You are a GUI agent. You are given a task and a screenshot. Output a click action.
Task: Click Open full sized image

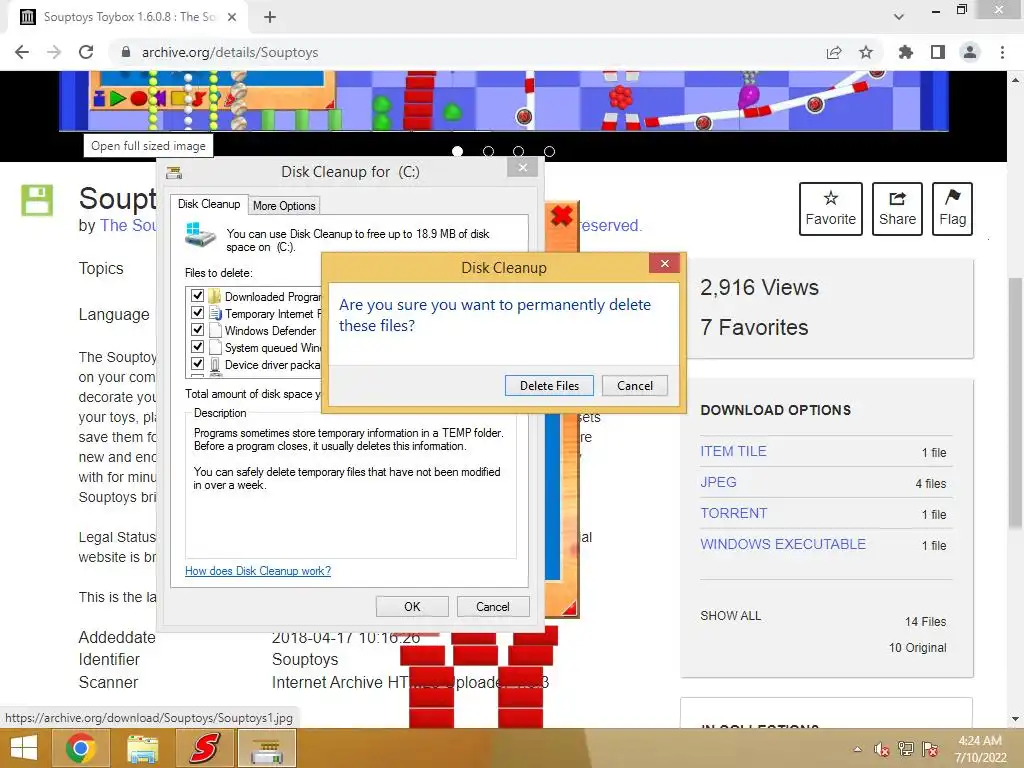pyautogui.click(x=148, y=146)
